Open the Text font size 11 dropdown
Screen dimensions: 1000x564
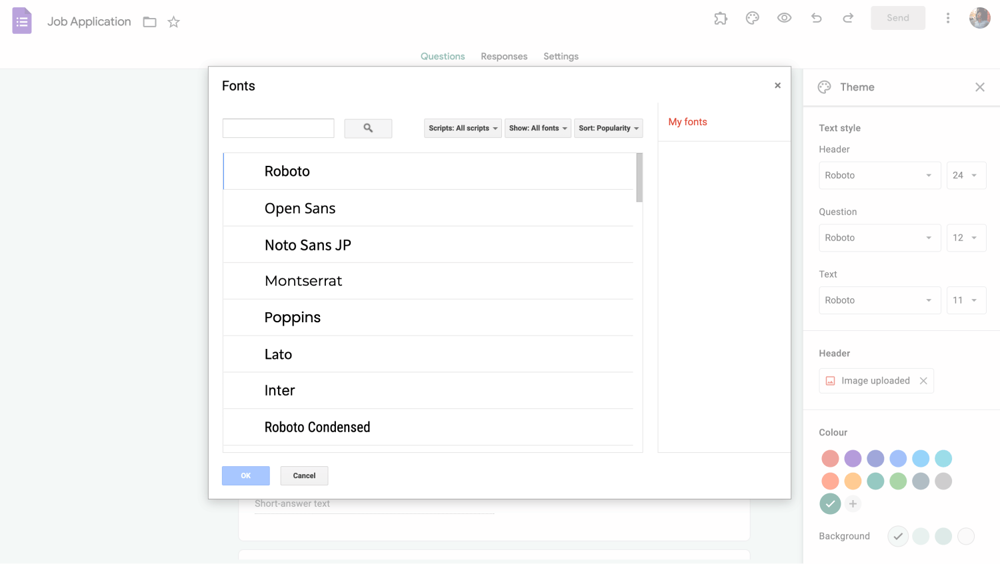click(x=966, y=301)
